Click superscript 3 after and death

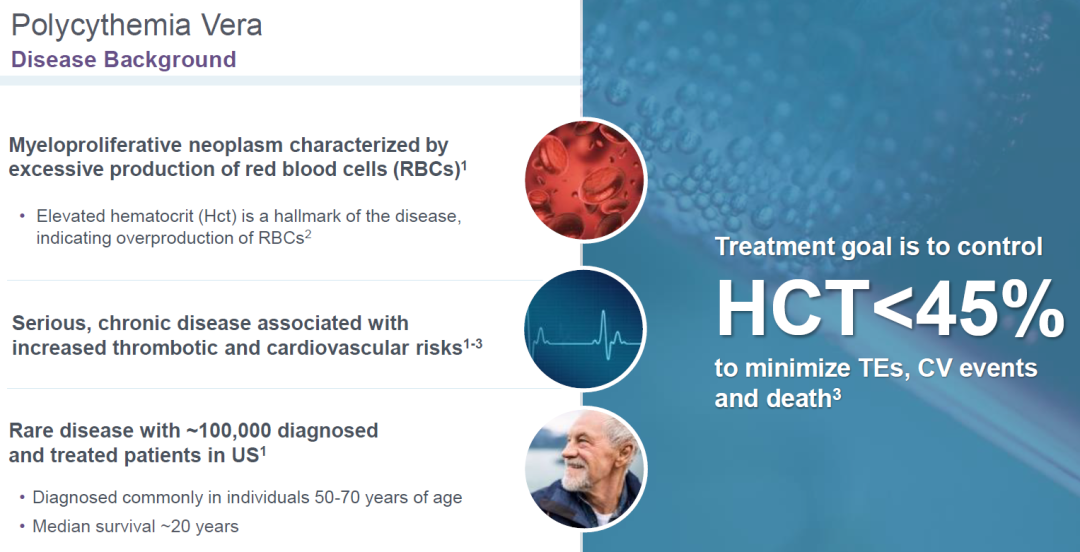coord(837,394)
